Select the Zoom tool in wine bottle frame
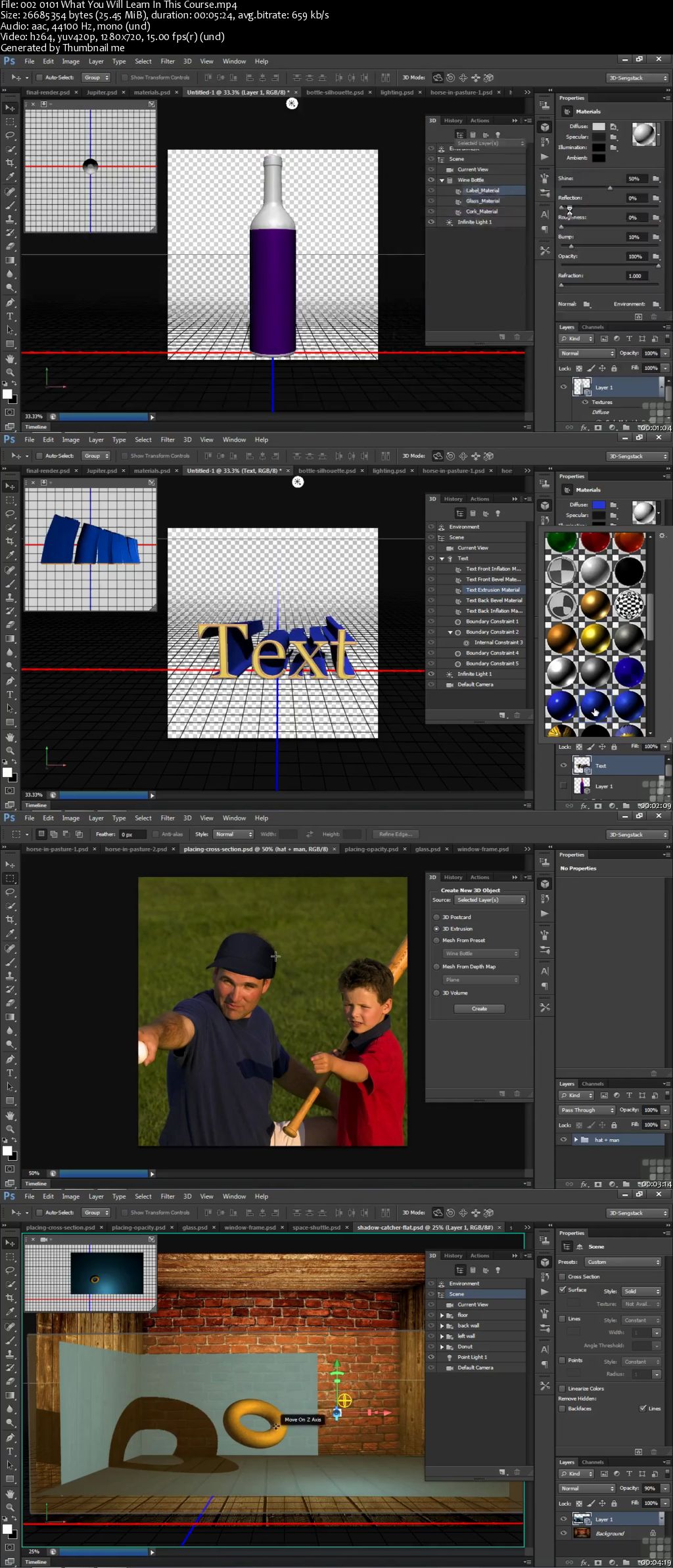Image resolution: width=673 pixels, height=1568 pixels. tap(10, 372)
